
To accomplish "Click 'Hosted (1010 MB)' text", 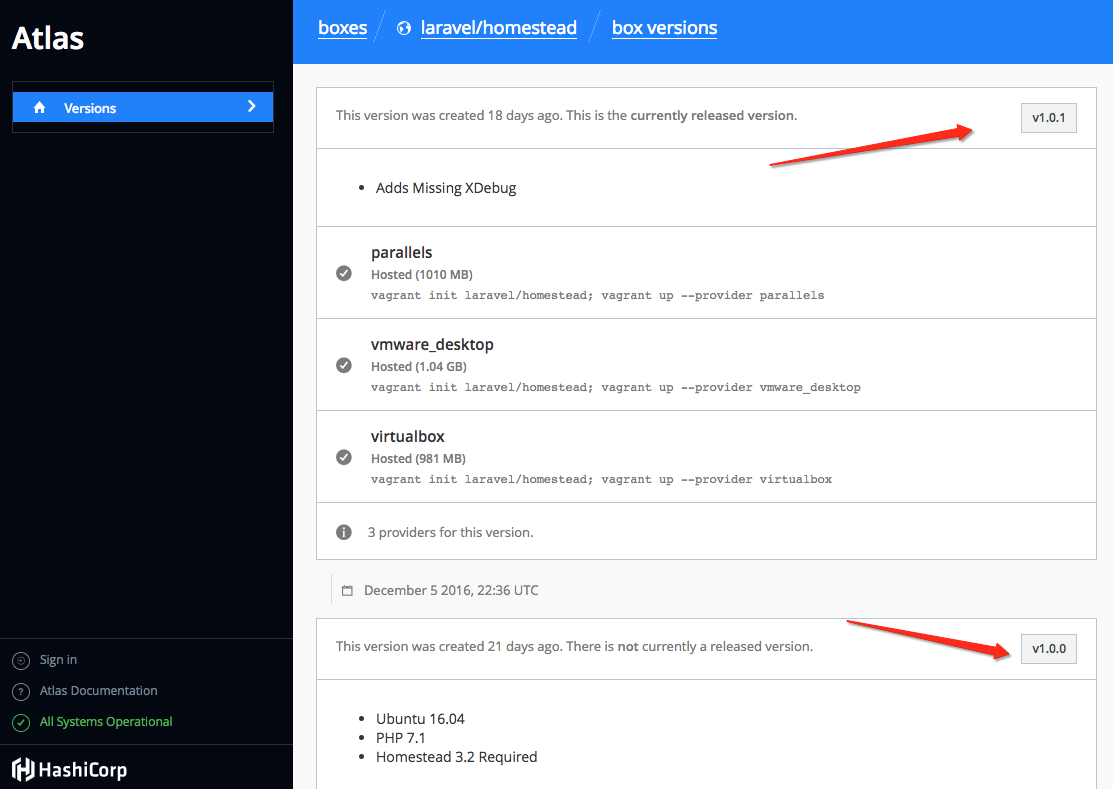I will [422, 275].
